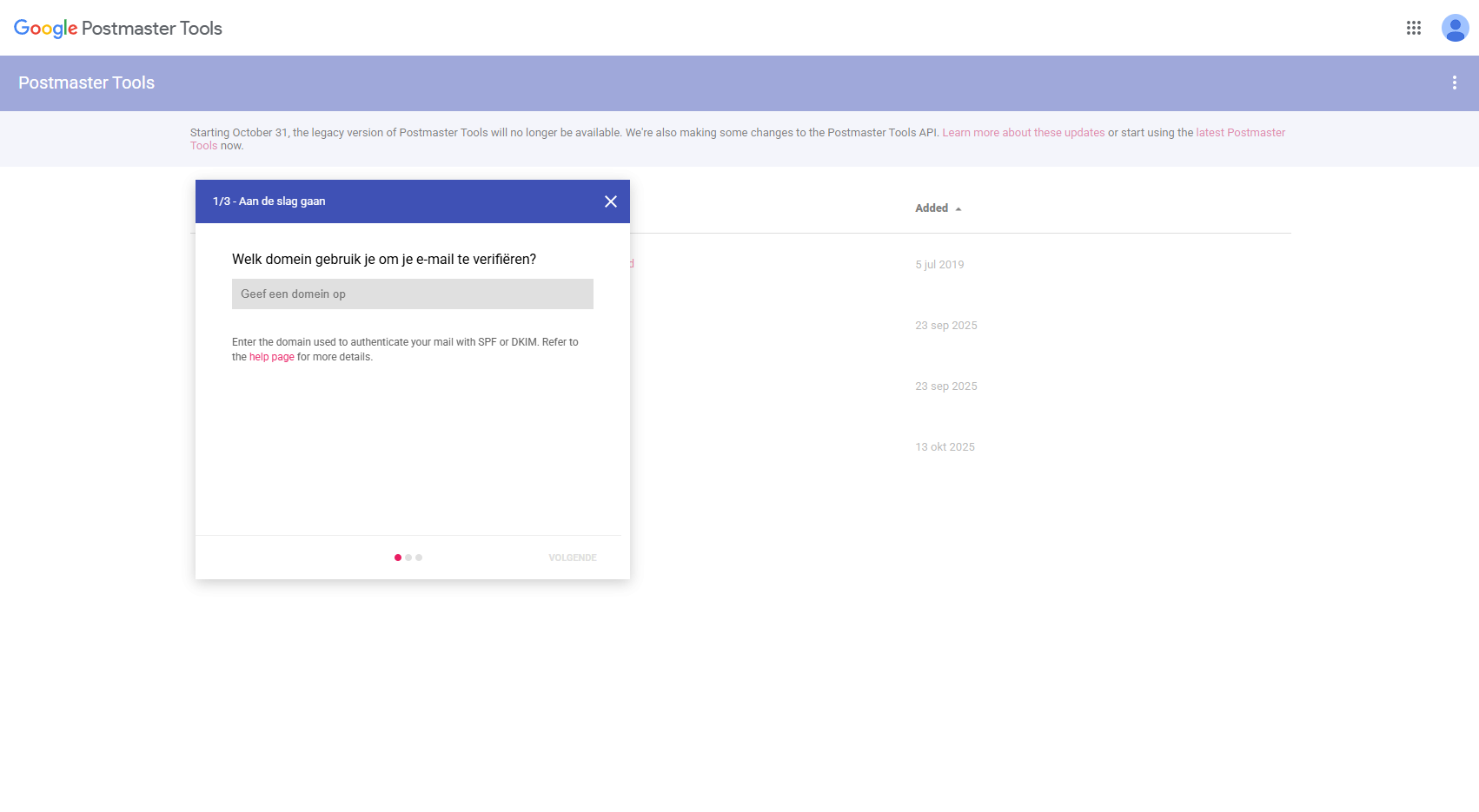Open the latest Postmaster Tools link
This screenshot has width=1479, height=812.
tap(1241, 132)
